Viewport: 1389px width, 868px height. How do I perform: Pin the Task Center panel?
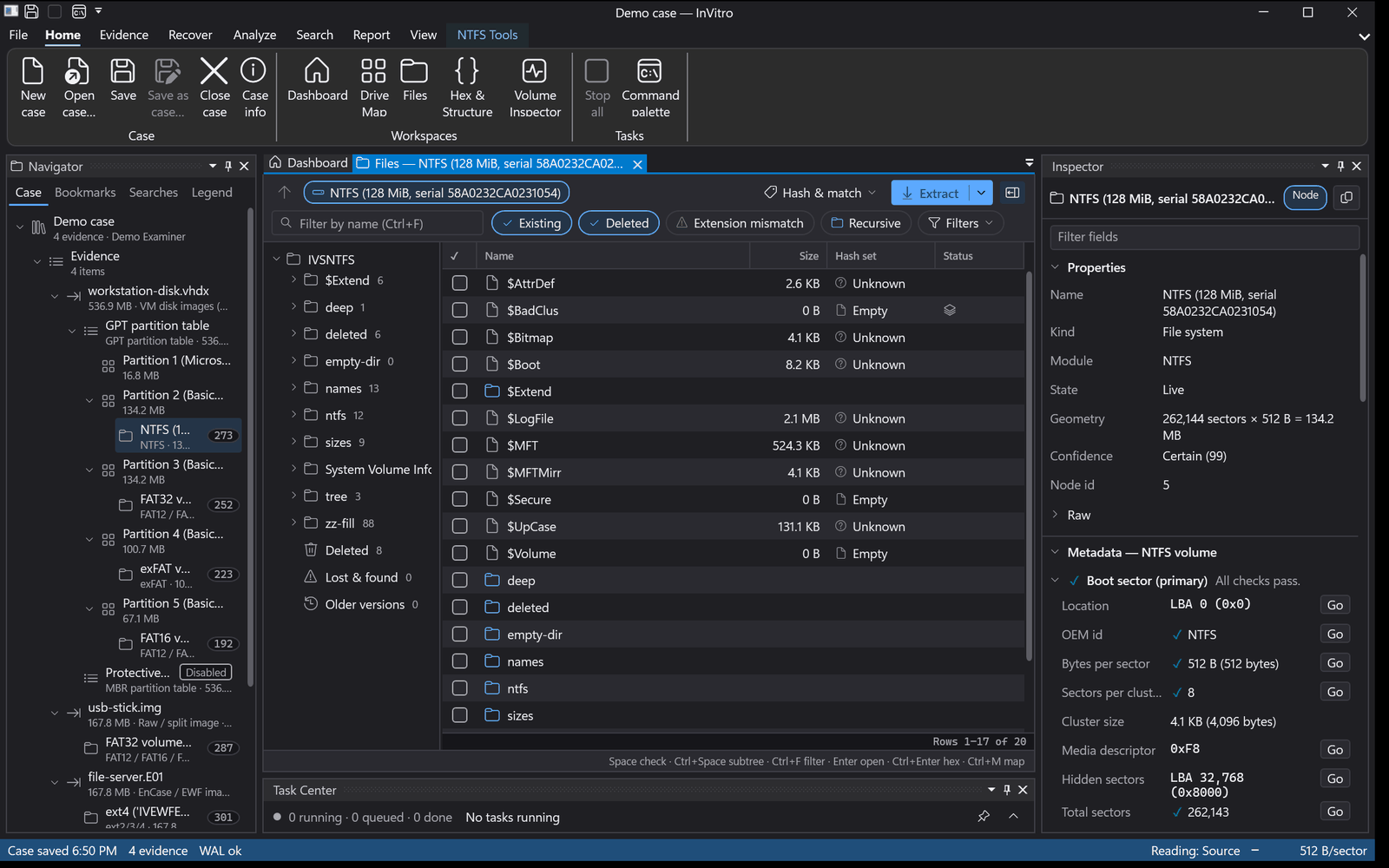(x=1007, y=790)
